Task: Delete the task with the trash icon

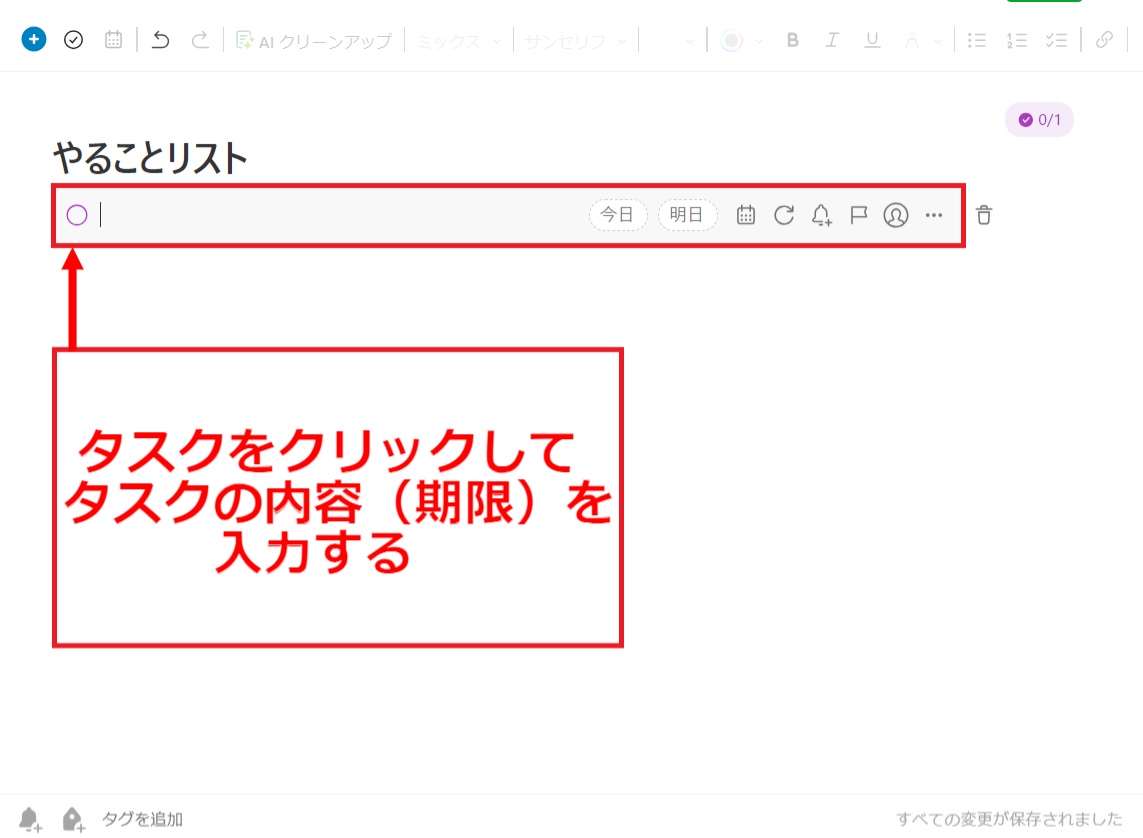Action: click(984, 215)
